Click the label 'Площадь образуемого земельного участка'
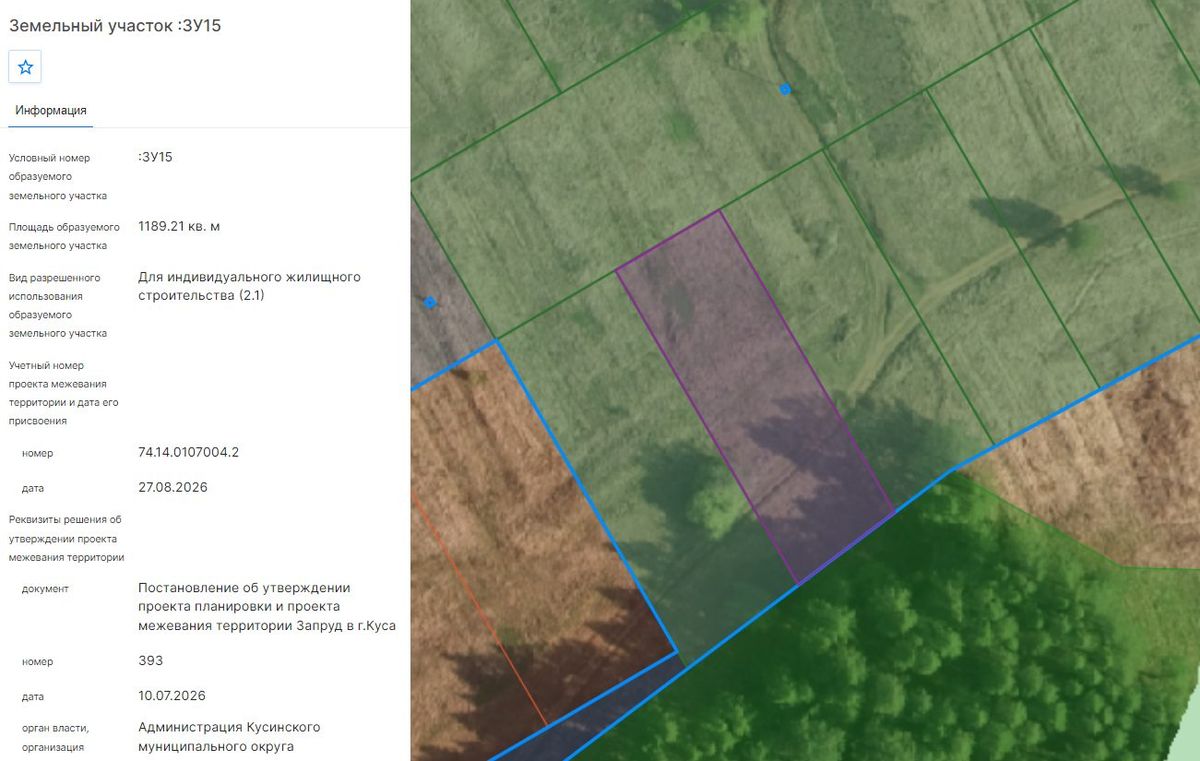The height and width of the screenshot is (761, 1200). [64, 236]
